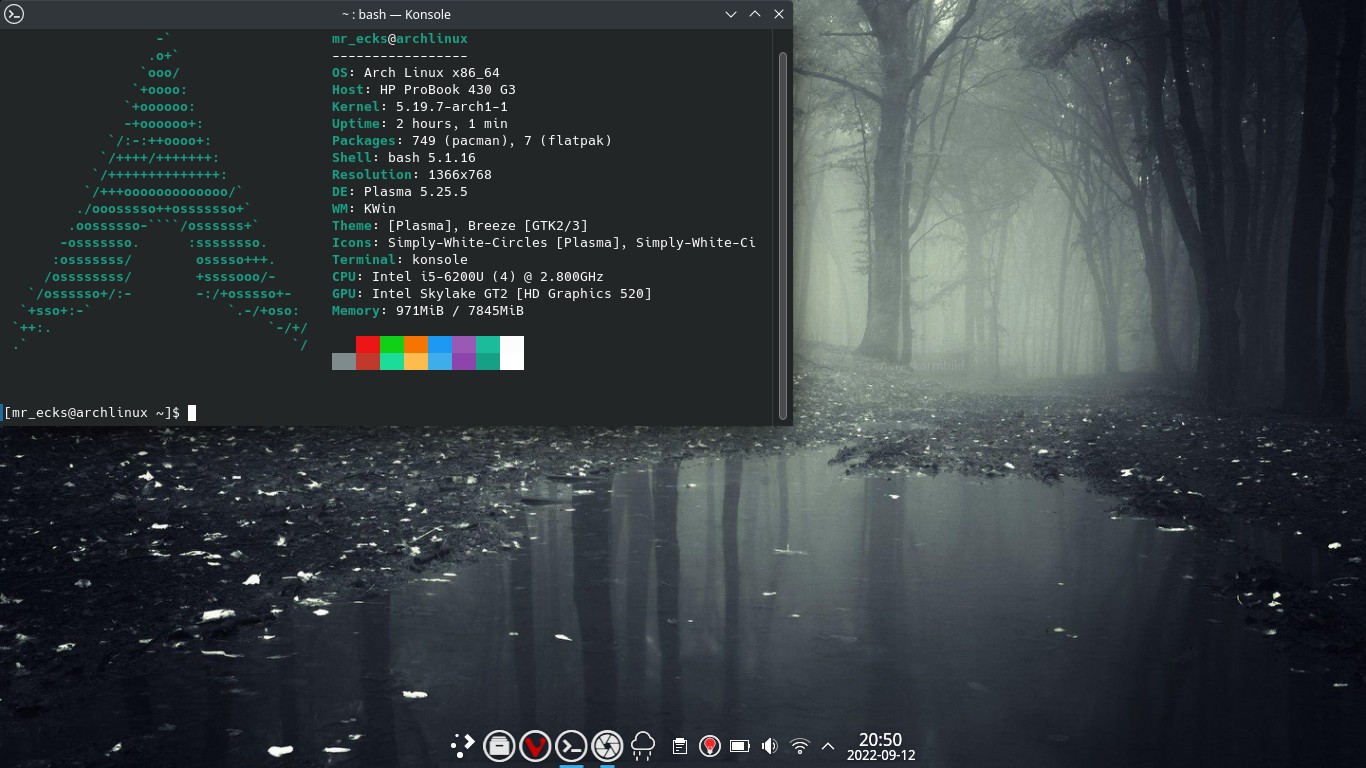Image resolution: width=1366 pixels, height=768 pixels.
Task: Click the 'CPU: Intel i5-6200U' line
Action: tap(468, 276)
